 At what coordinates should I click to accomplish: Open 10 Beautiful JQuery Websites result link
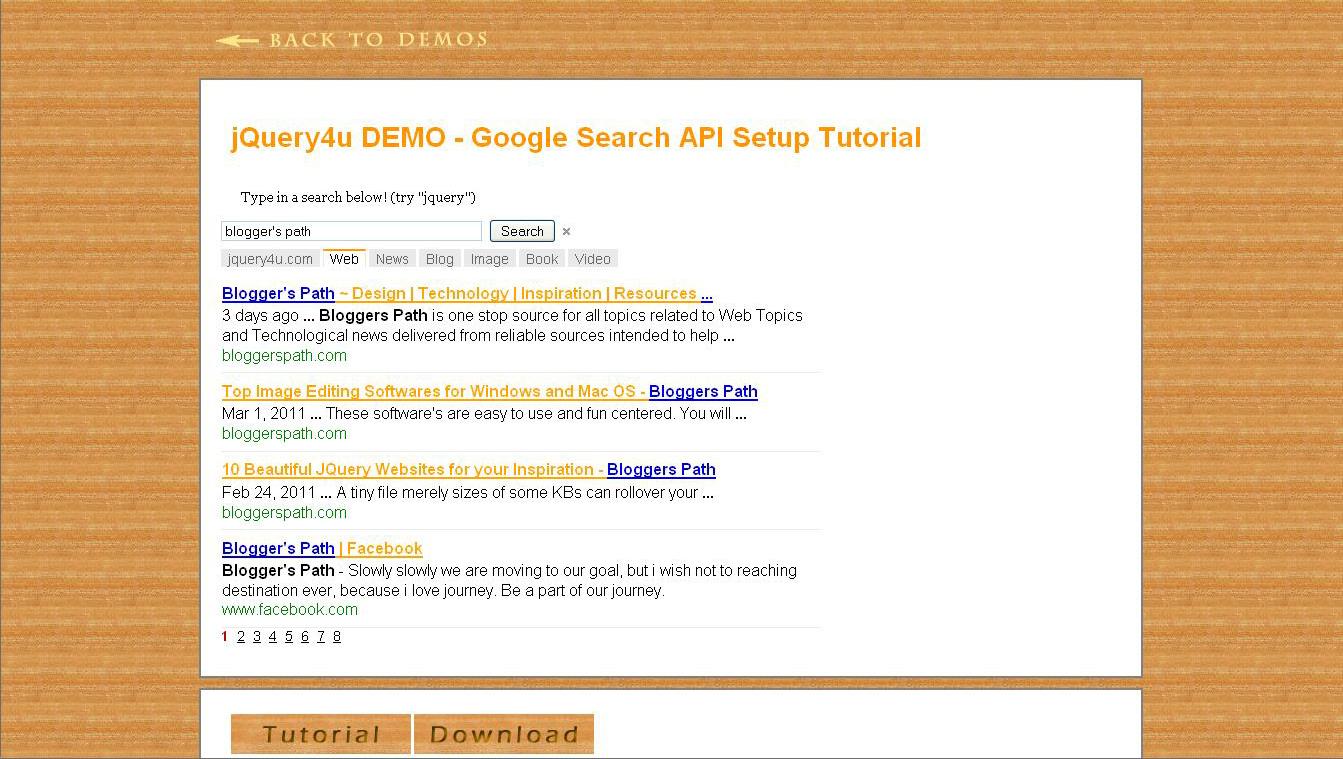pyautogui.click(x=469, y=470)
